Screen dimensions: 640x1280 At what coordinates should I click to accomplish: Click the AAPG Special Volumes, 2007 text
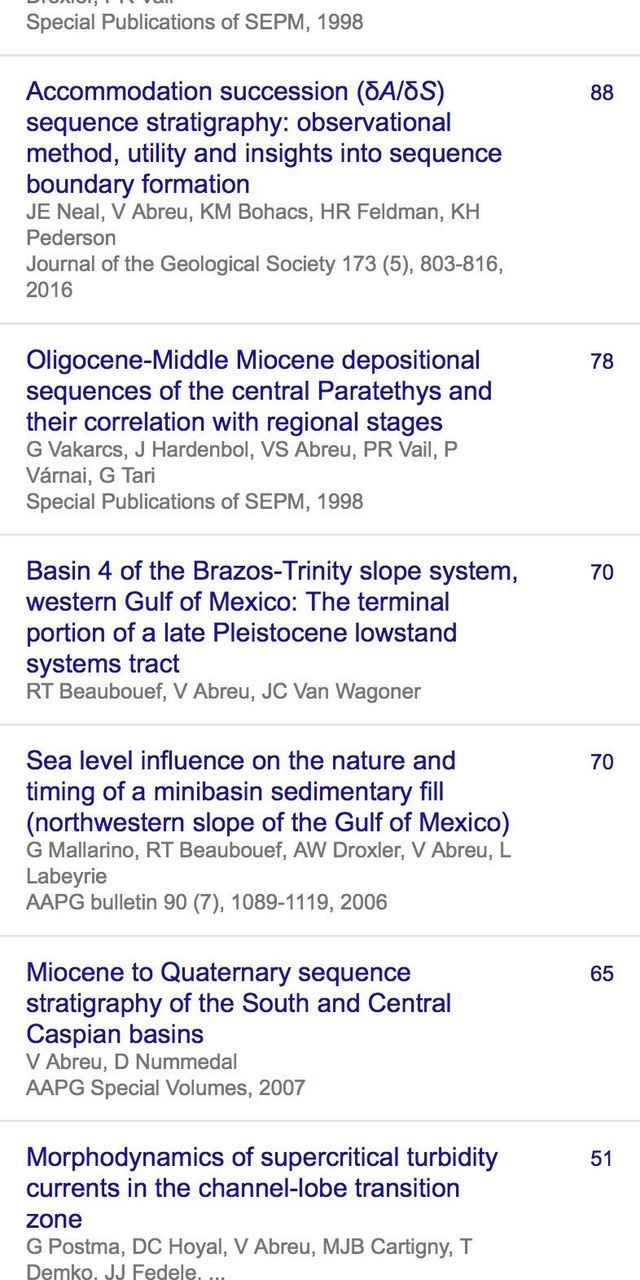[165, 1087]
